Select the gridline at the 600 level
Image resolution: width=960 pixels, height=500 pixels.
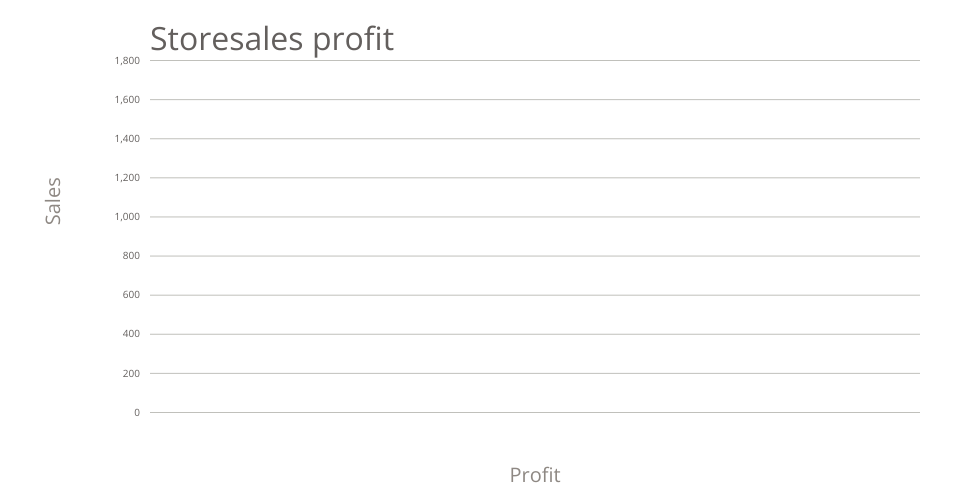(x=535, y=295)
